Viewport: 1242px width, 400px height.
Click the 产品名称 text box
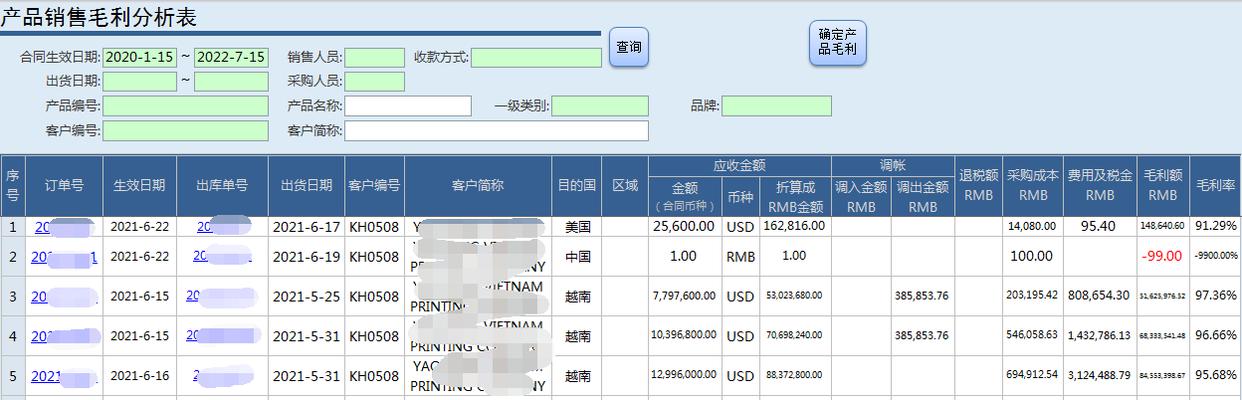click(x=408, y=106)
